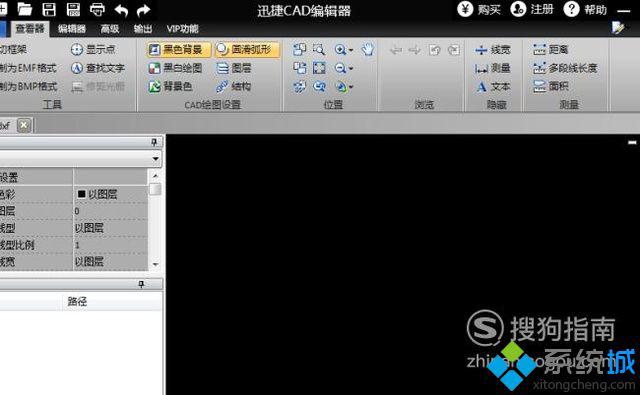The width and height of the screenshot is (640, 395).
Task: Open the VIP功能 tab
Action: pos(182,29)
